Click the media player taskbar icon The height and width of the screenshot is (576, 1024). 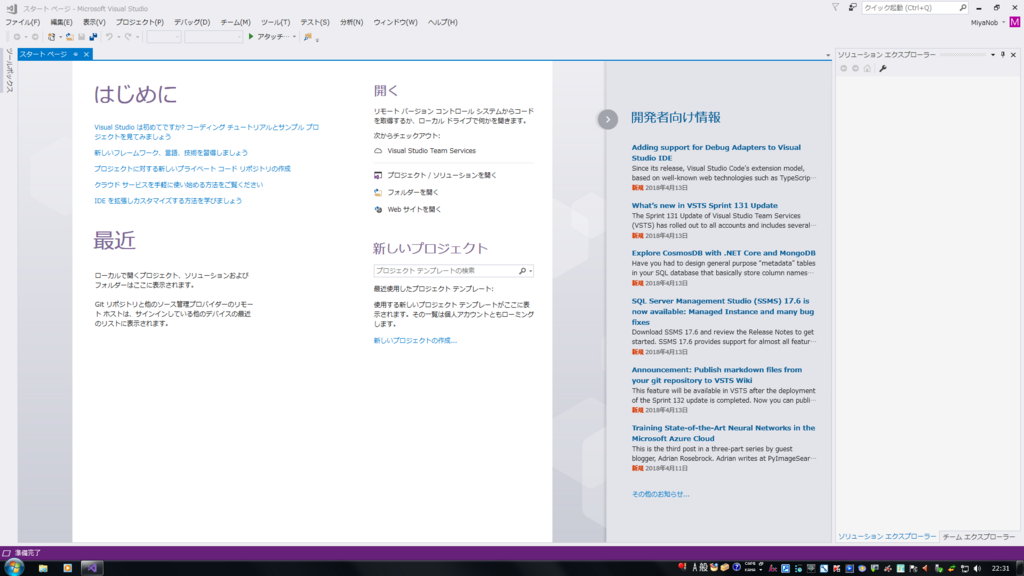point(67,568)
